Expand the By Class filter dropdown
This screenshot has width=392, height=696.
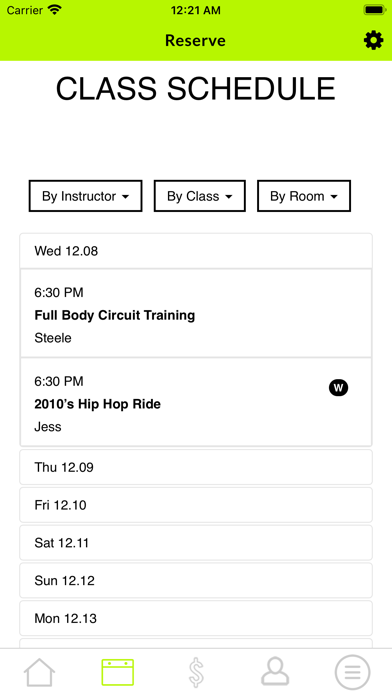200,196
